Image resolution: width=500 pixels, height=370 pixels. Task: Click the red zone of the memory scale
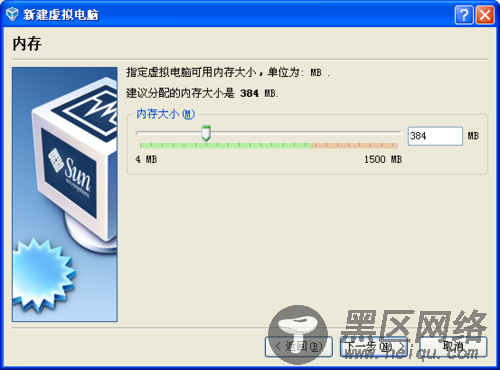coord(355,145)
